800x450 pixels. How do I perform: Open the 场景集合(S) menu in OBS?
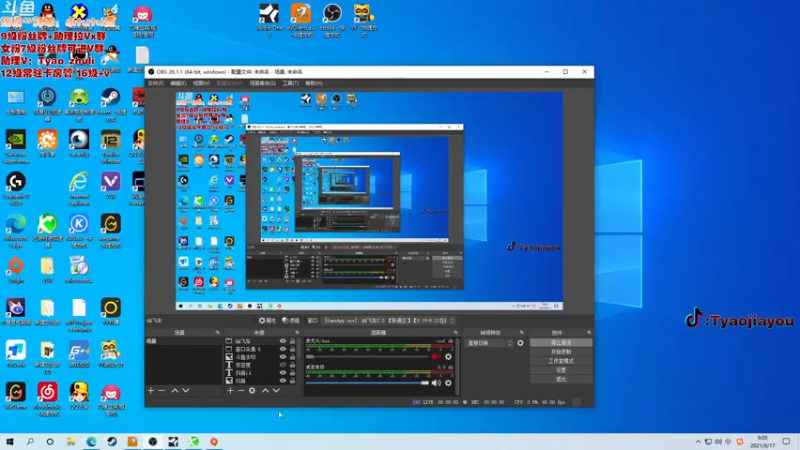[263, 83]
